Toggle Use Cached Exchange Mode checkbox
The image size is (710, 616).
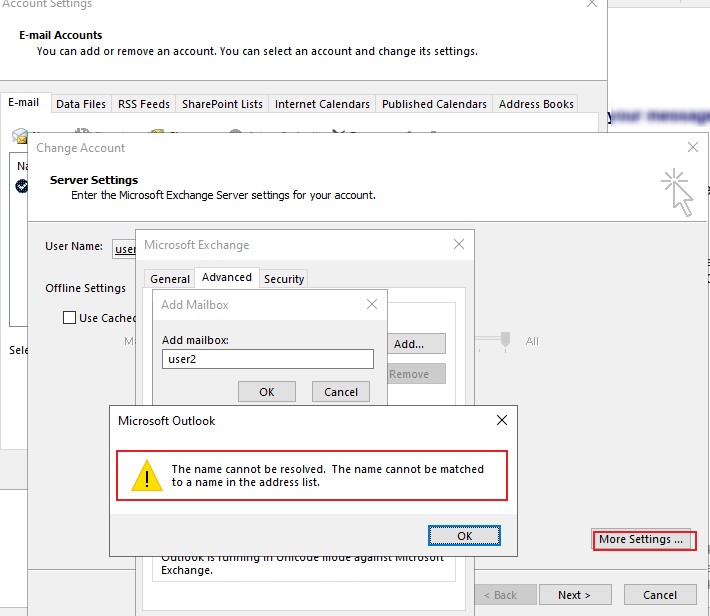tap(69, 318)
